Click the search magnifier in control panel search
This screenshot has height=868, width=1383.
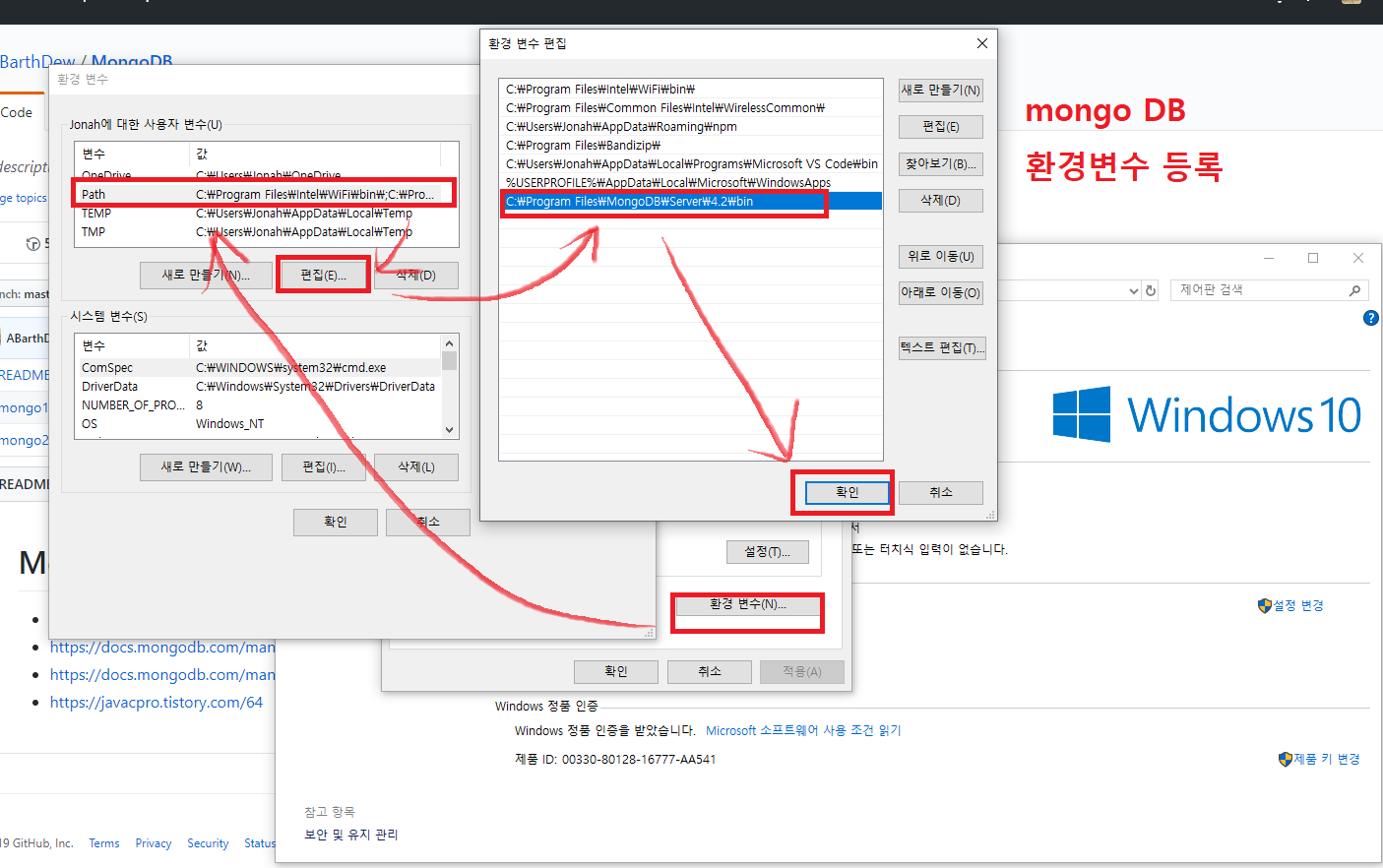pos(1354,290)
